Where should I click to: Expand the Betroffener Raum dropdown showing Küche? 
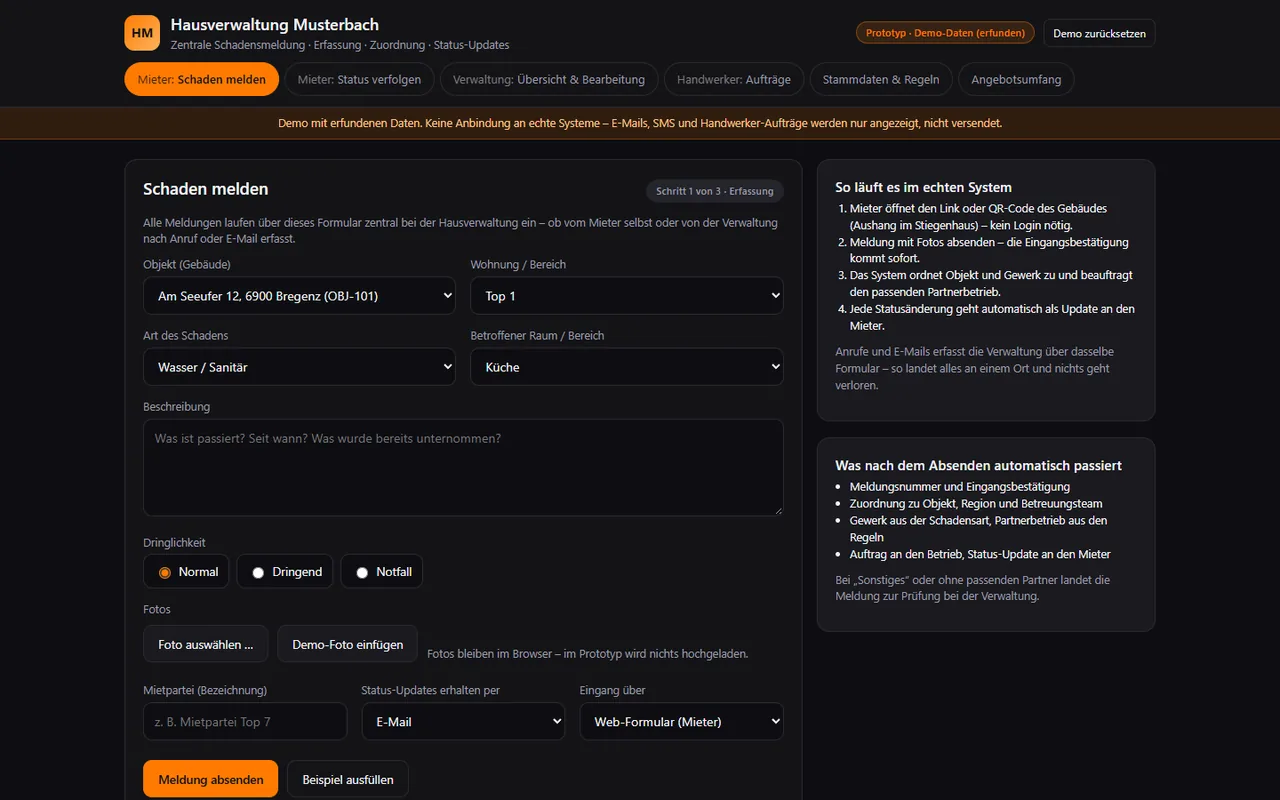(x=627, y=367)
